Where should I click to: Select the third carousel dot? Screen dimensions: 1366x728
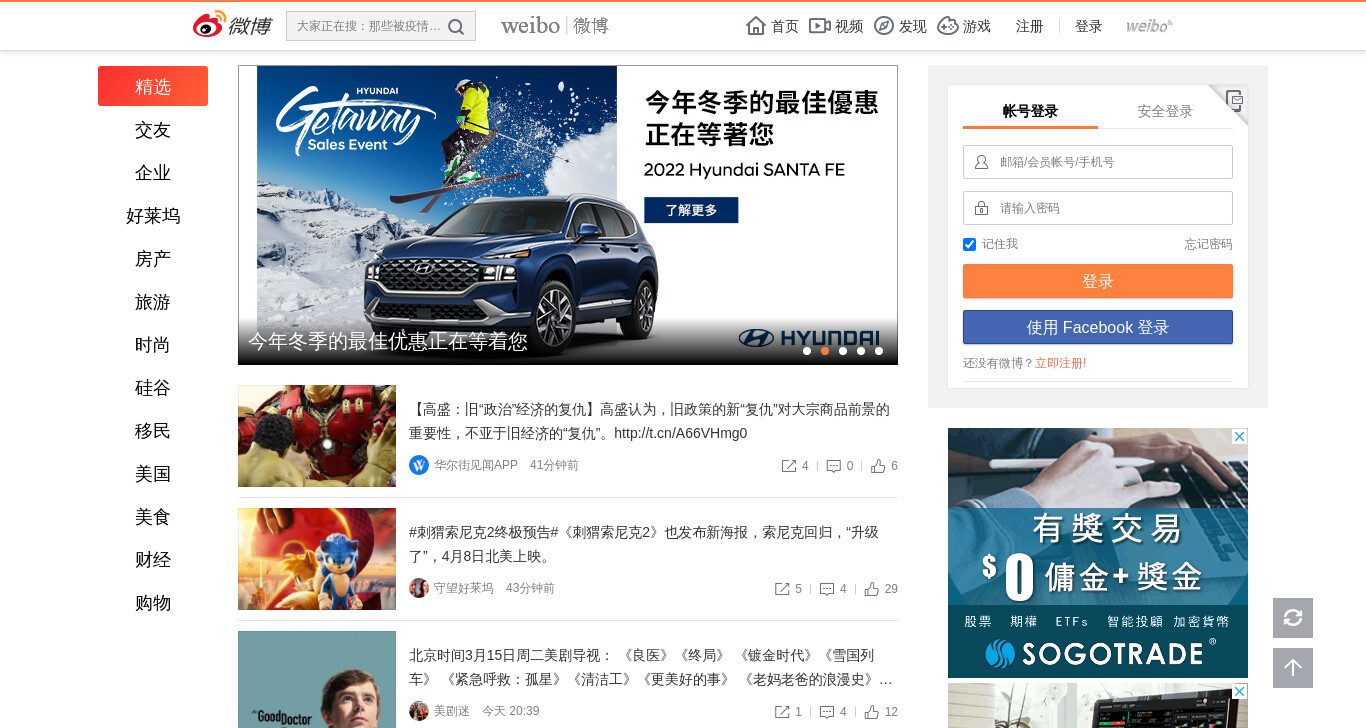(843, 351)
